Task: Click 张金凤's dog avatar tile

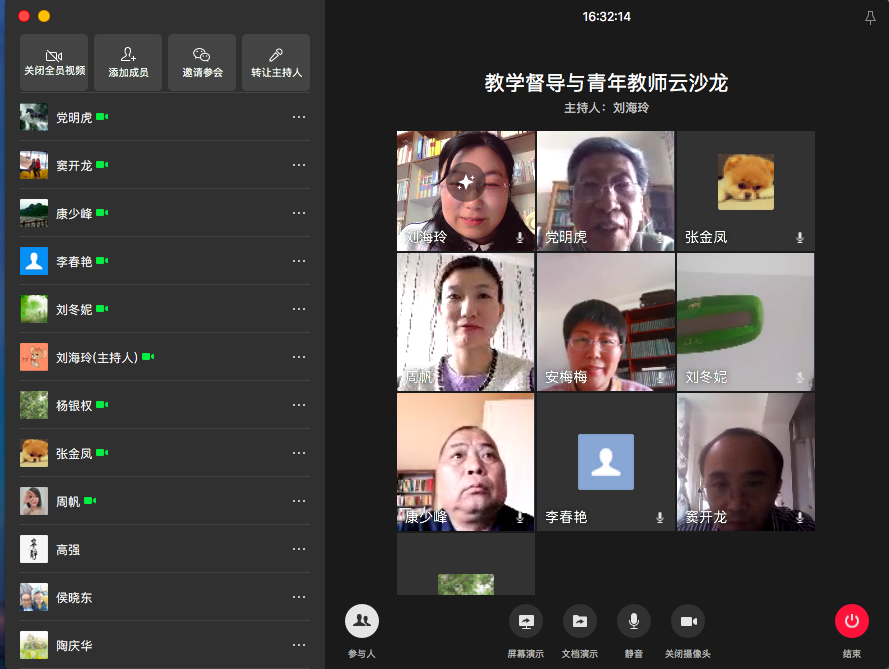Action: [x=746, y=183]
